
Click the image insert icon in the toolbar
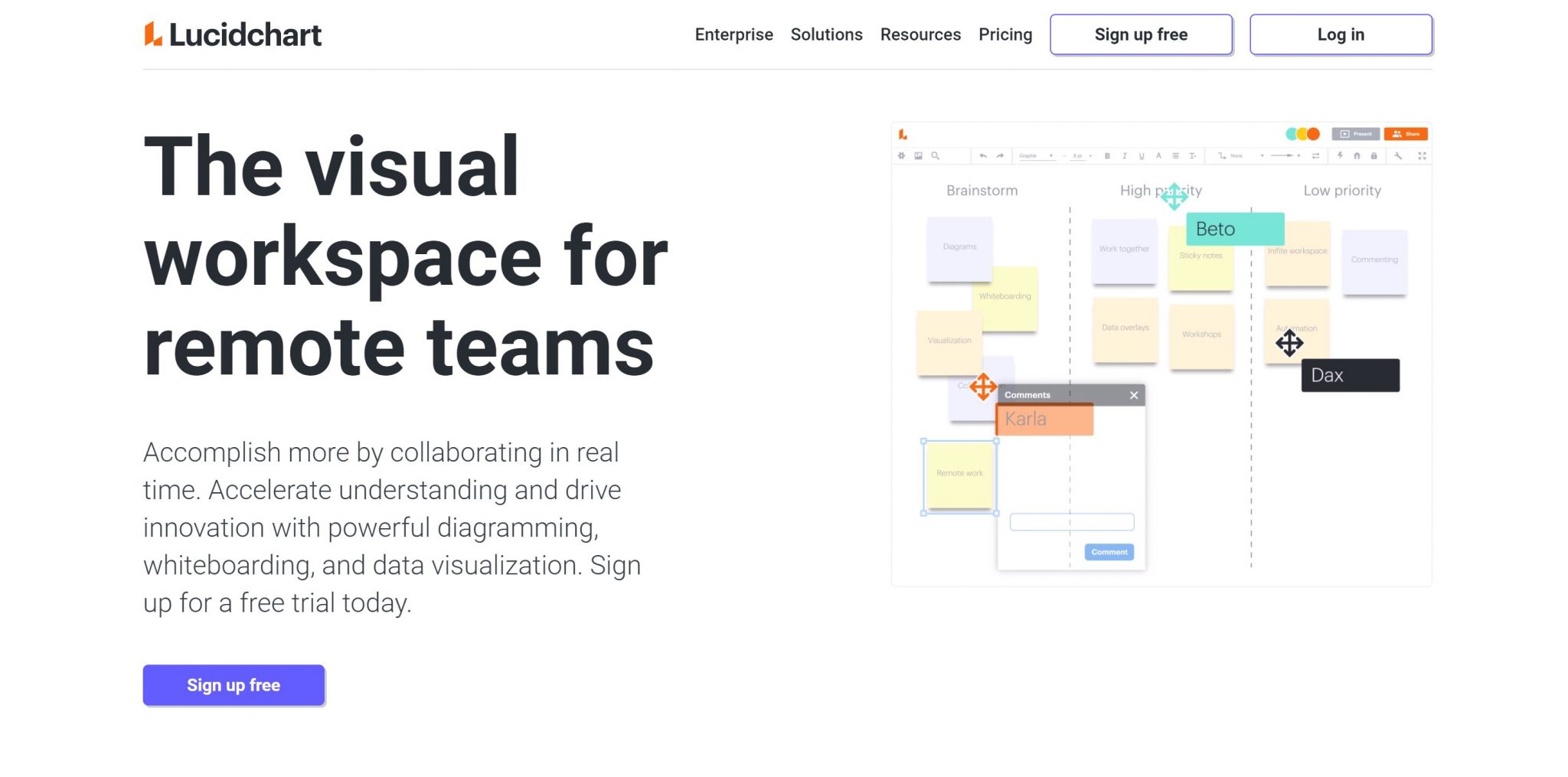(918, 155)
